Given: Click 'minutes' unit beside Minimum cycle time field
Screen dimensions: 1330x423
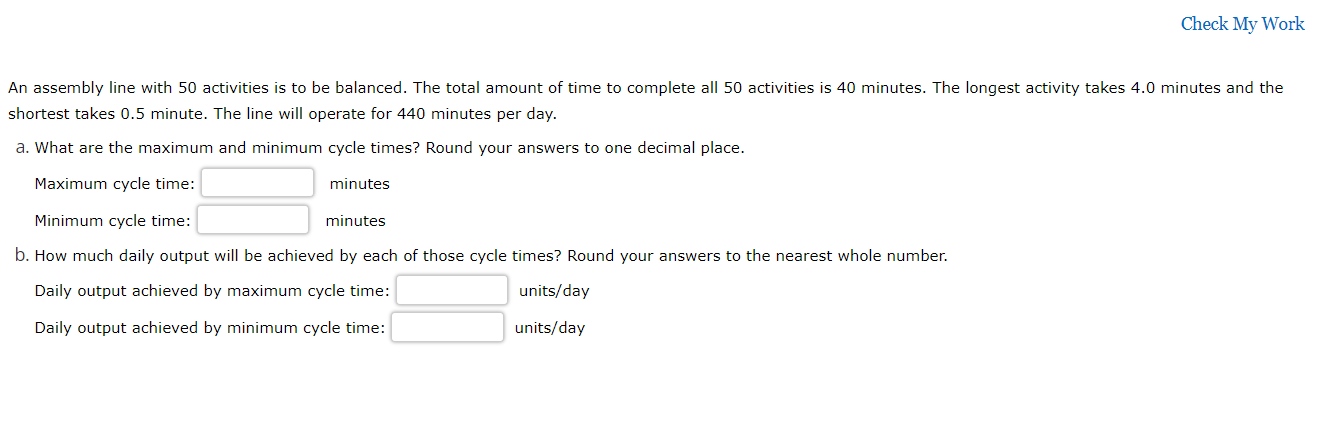Looking at the screenshot, I should pyautogui.click(x=355, y=221).
